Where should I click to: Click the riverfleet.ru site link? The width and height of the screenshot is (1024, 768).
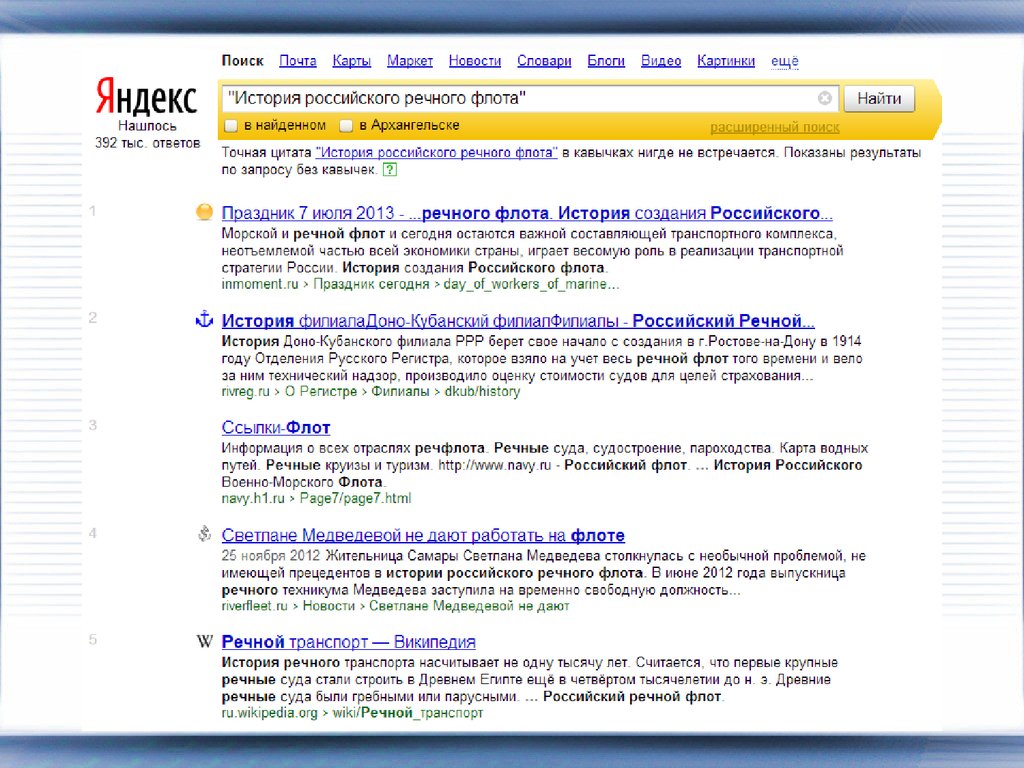254,606
